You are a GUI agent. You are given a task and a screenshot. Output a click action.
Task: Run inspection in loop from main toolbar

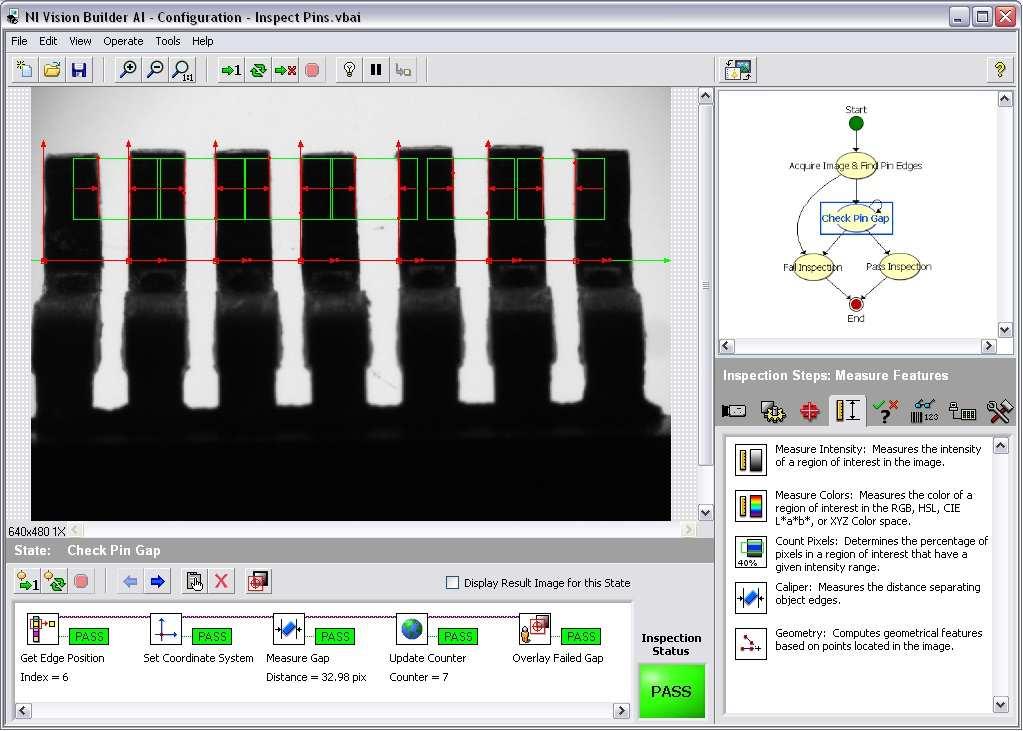(258, 70)
